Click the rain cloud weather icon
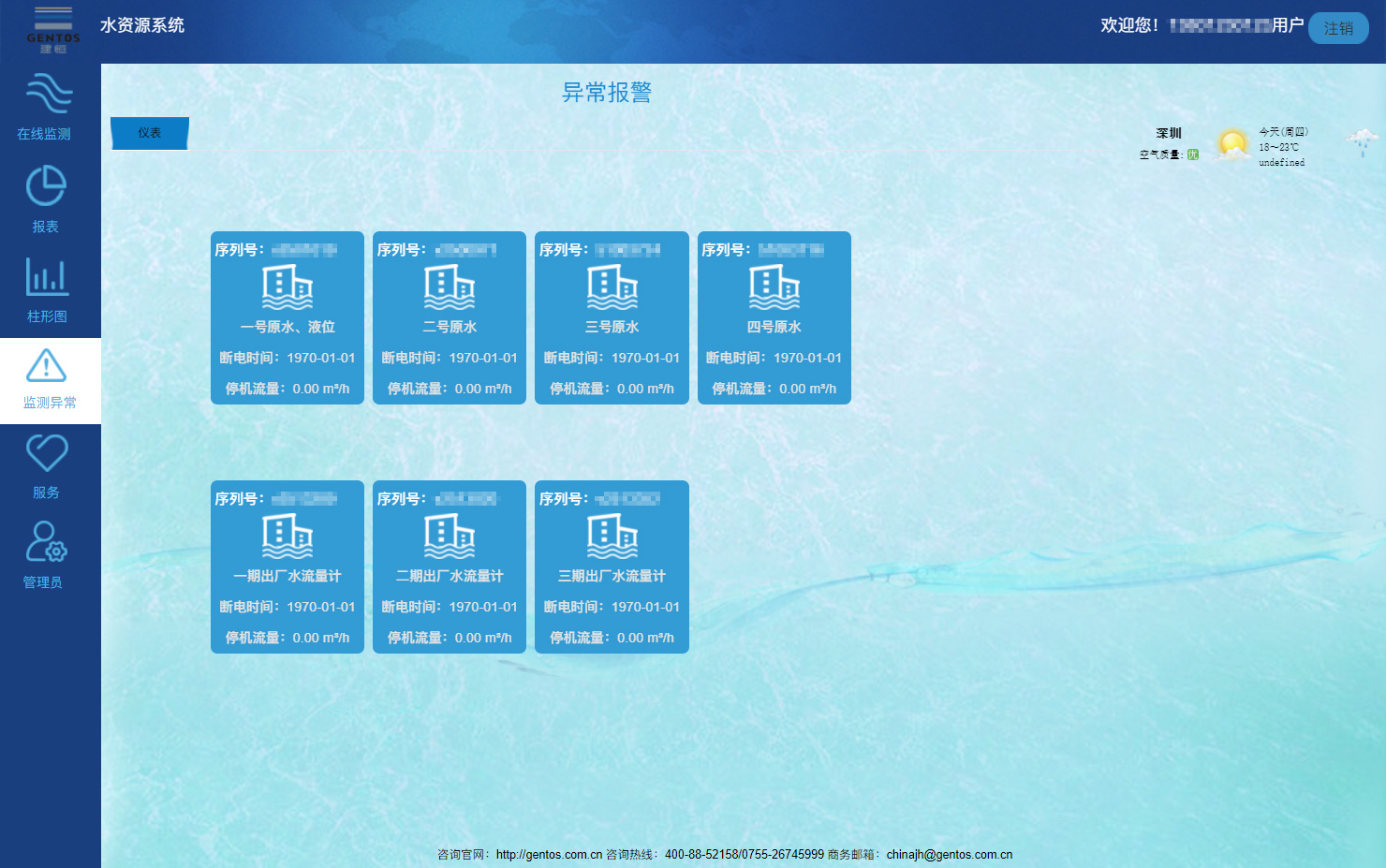Viewport: 1386px width, 868px height. 1362,142
